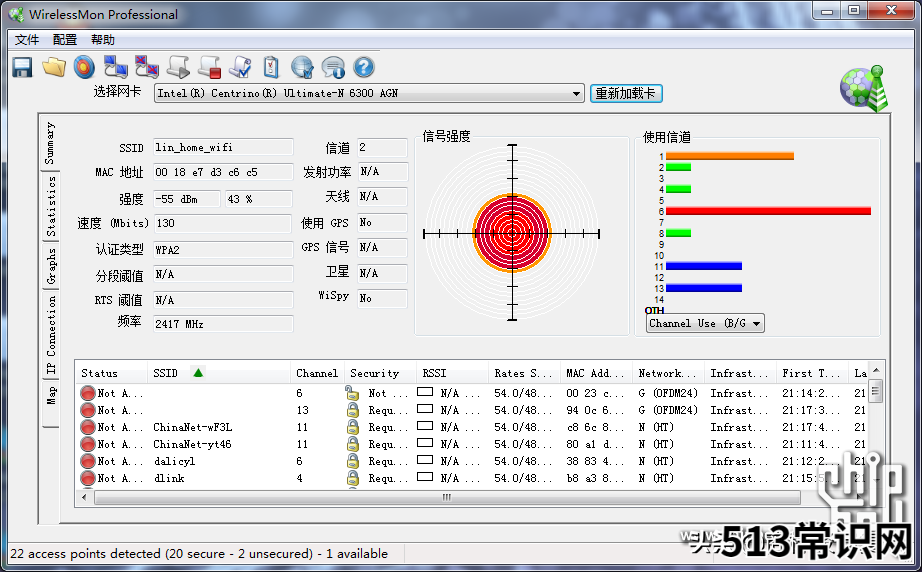Click the 重新加载卡 button
Viewport: 922px width, 572px height.
point(626,93)
